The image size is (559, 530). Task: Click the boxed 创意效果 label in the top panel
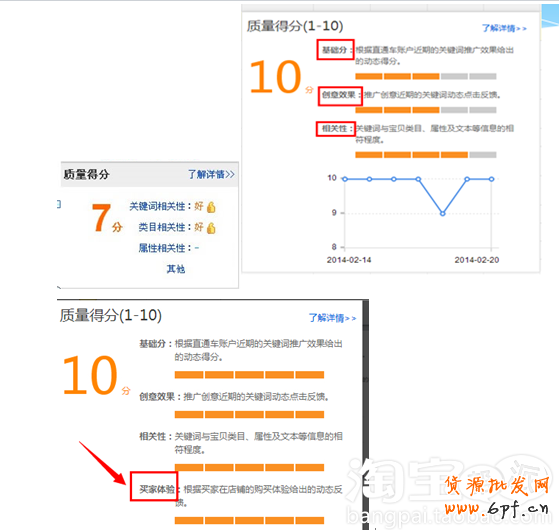coord(339,95)
